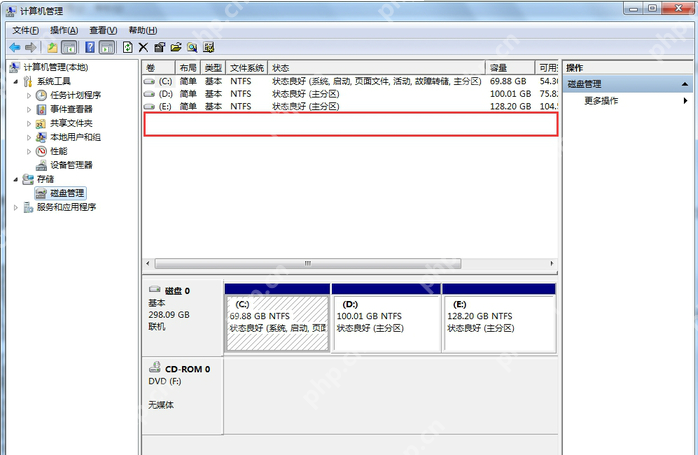This screenshot has height=455, width=698.
Task: Click the black X delete toolbar icon
Action: click(143, 47)
